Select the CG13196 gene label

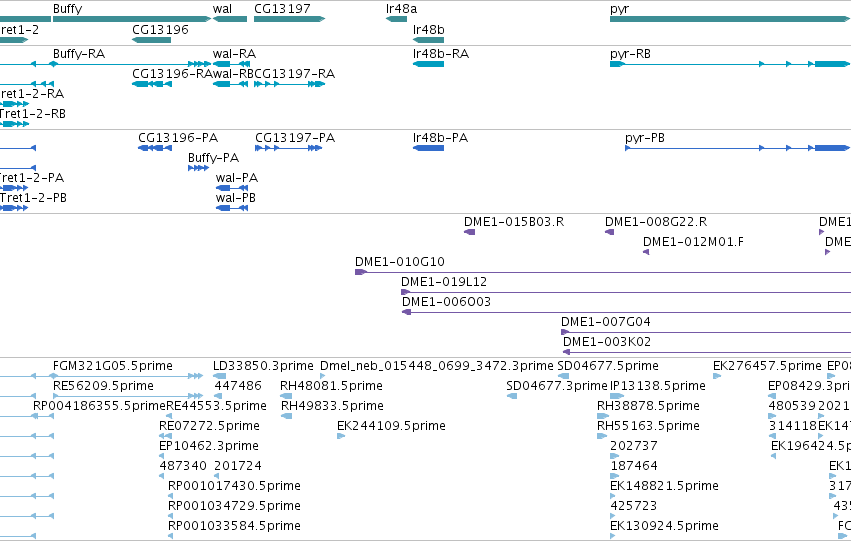click(160, 29)
